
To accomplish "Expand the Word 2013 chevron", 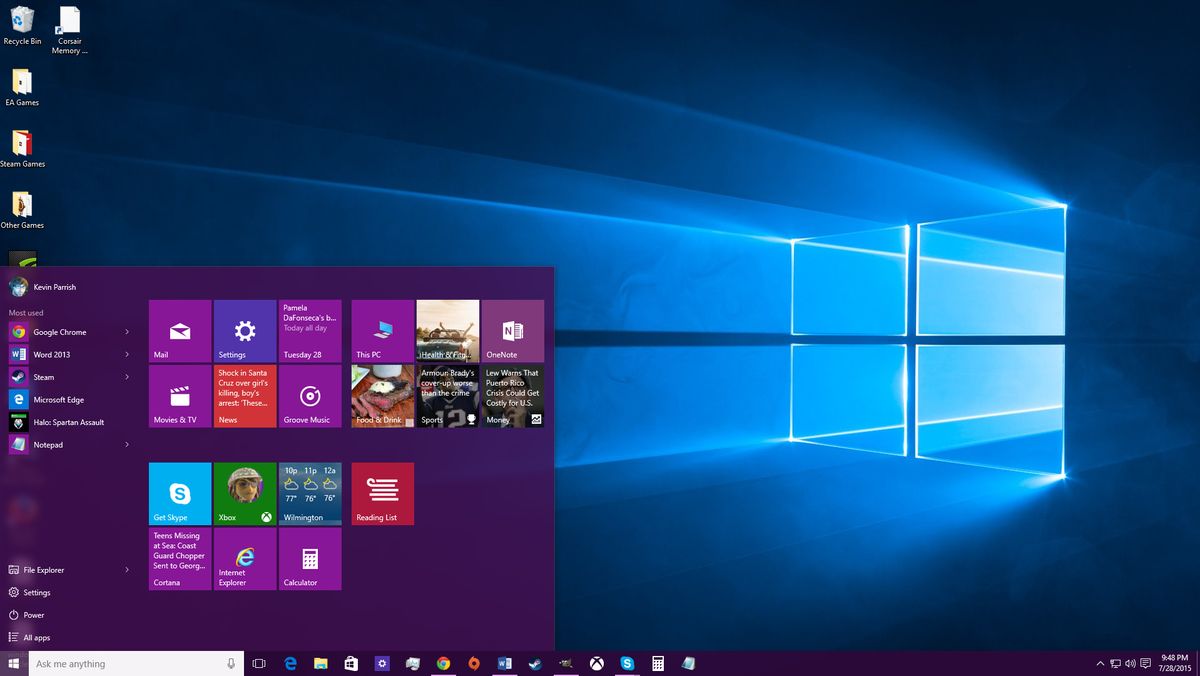I will (x=128, y=354).
